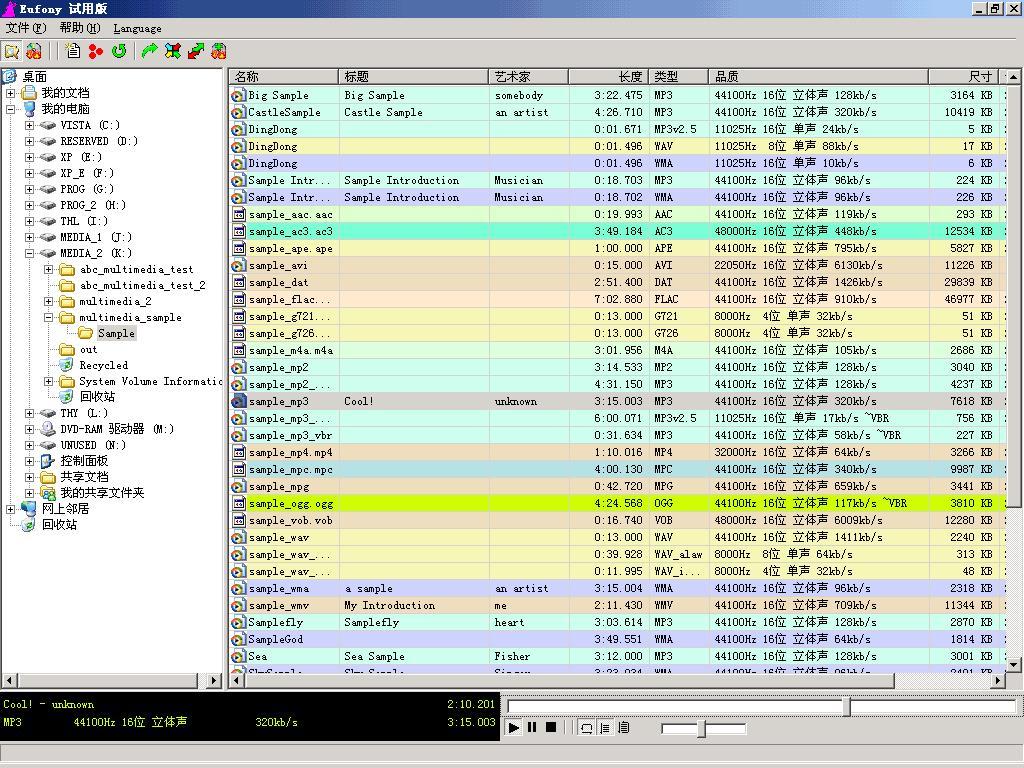Click the green curved arrow toolbar icon

[x=150, y=51]
